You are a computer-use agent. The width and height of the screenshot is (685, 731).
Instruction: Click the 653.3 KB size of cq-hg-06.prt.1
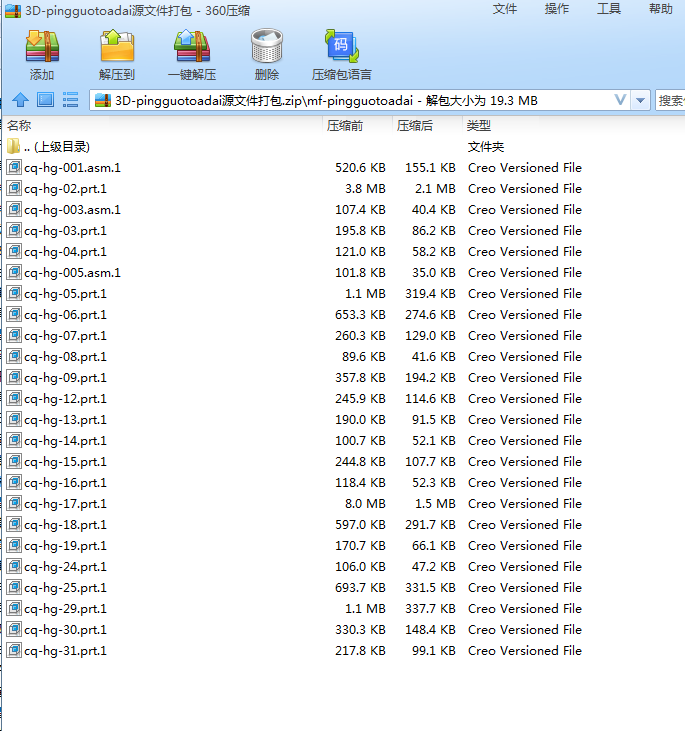(360, 314)
